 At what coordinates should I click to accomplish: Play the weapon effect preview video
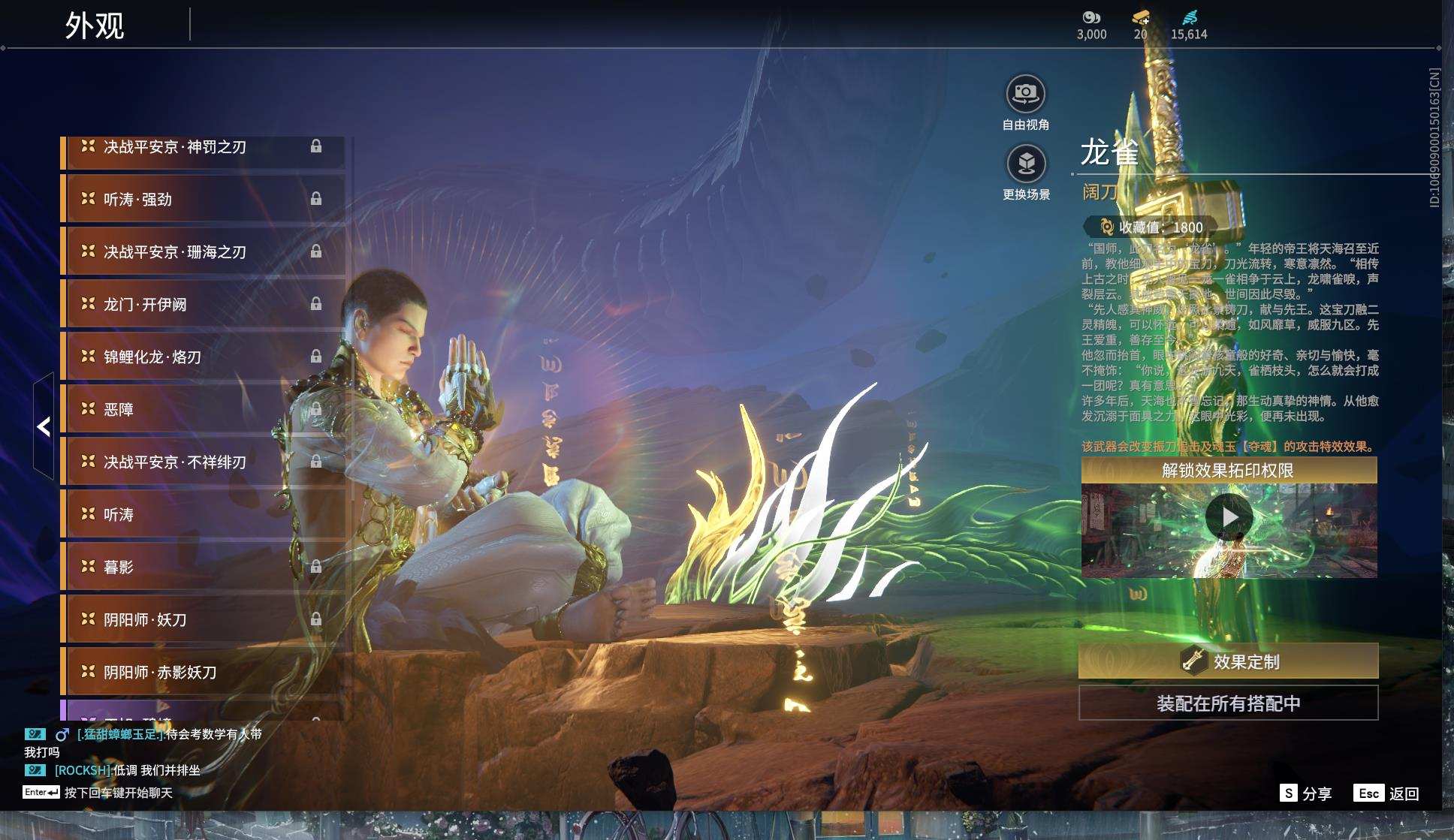(1229, 517)
